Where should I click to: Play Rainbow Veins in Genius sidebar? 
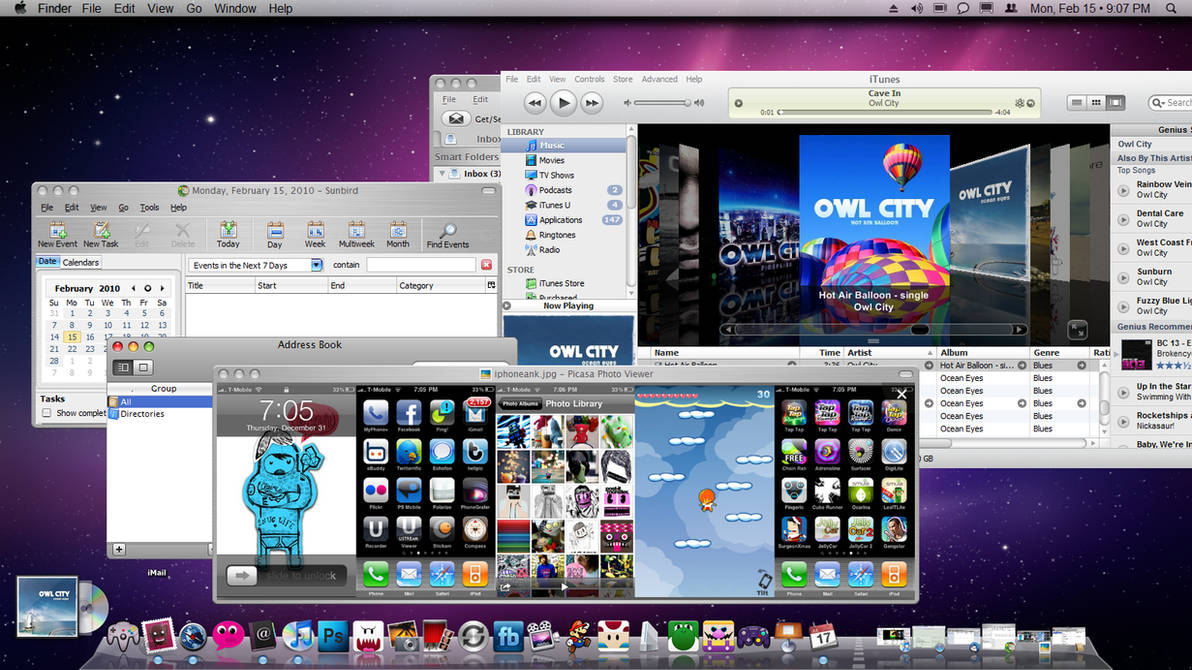[1124, 190]
